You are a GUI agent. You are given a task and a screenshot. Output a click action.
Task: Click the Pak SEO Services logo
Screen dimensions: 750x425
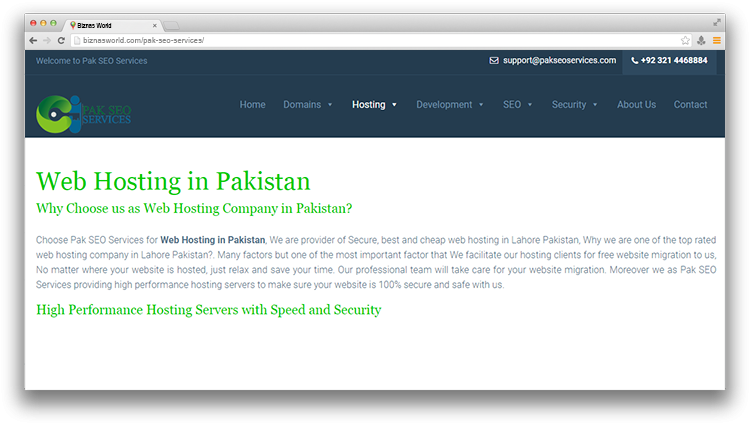(83, 112)
